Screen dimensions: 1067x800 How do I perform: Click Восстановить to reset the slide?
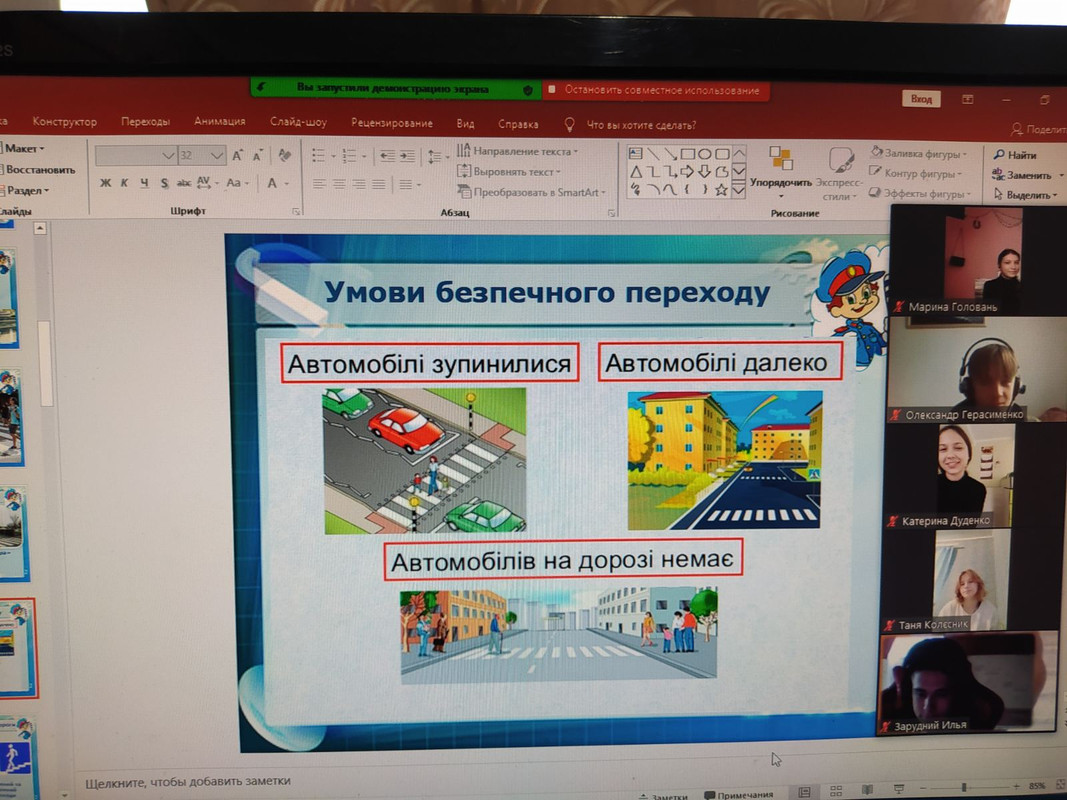[37, 169]
